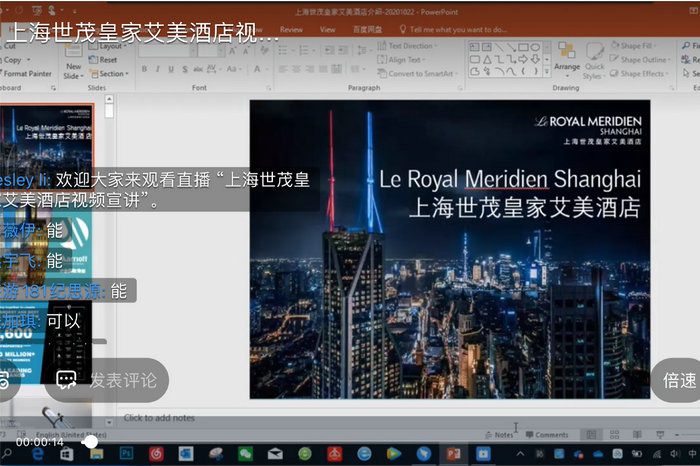This screenshot has width=700, height=466.
Task: Open the View ribbon tab
Action: click(327, 29)
